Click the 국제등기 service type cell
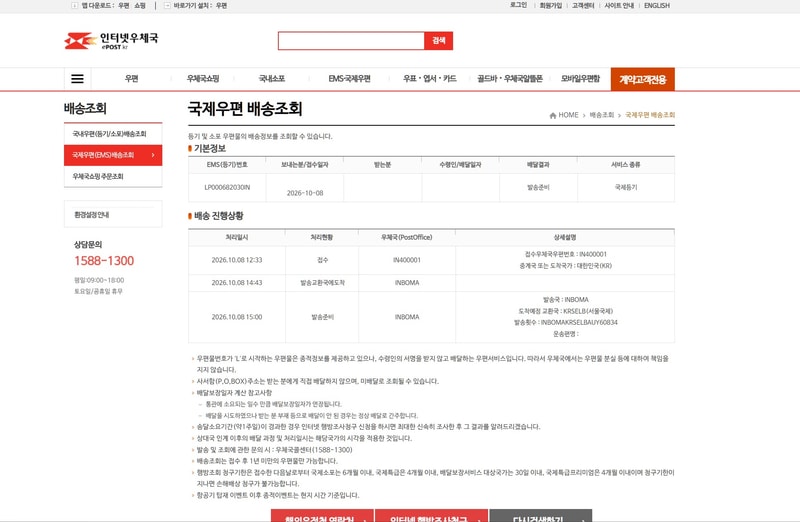 (626, 187)
